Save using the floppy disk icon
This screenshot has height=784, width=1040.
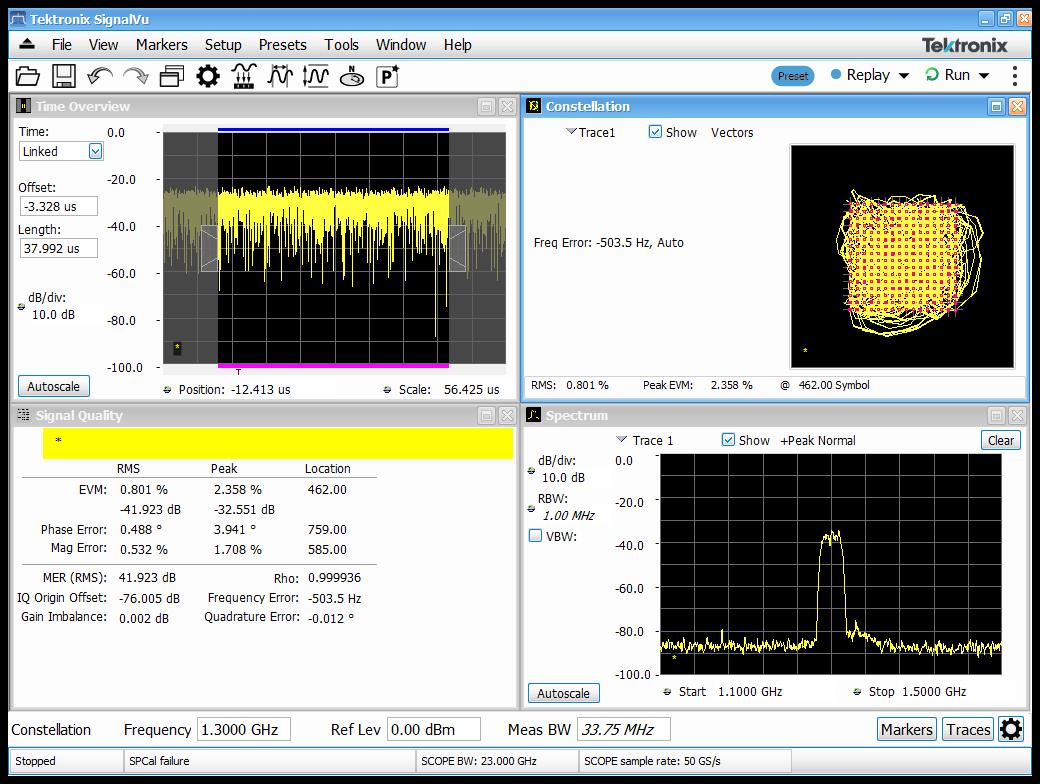click(64, 76)
